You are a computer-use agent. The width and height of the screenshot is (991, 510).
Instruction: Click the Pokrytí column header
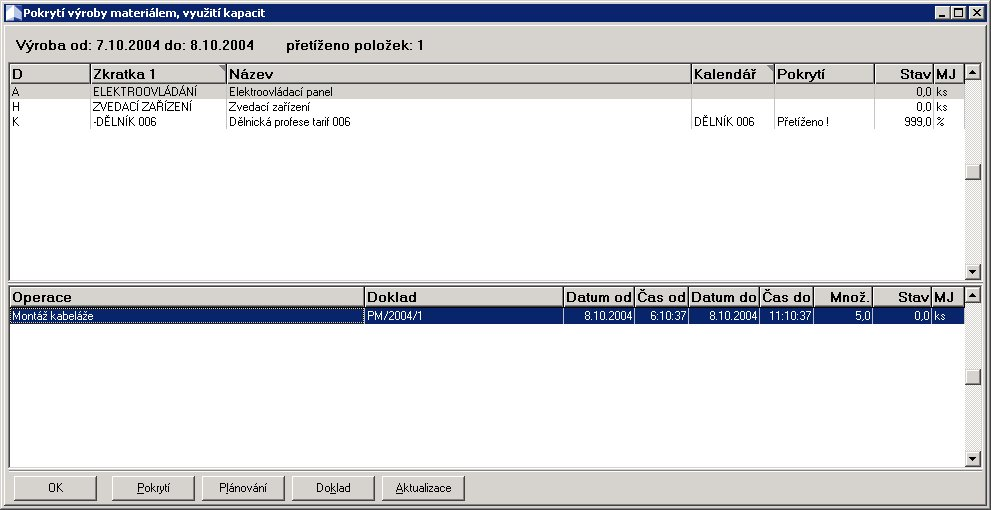tap(825, 74)
